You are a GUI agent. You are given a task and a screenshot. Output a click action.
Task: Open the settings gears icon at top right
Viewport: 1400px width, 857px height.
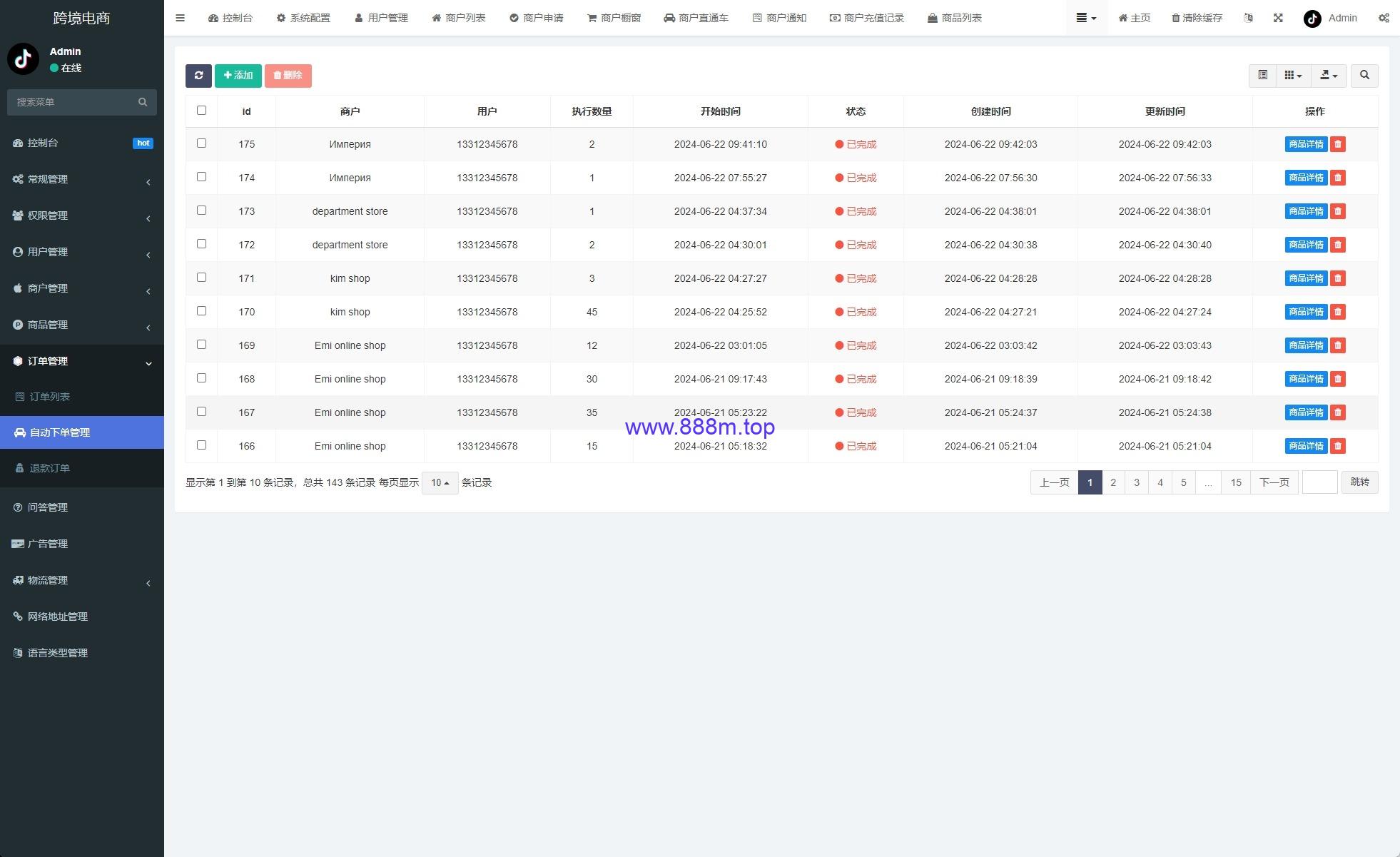point(1384,18)
